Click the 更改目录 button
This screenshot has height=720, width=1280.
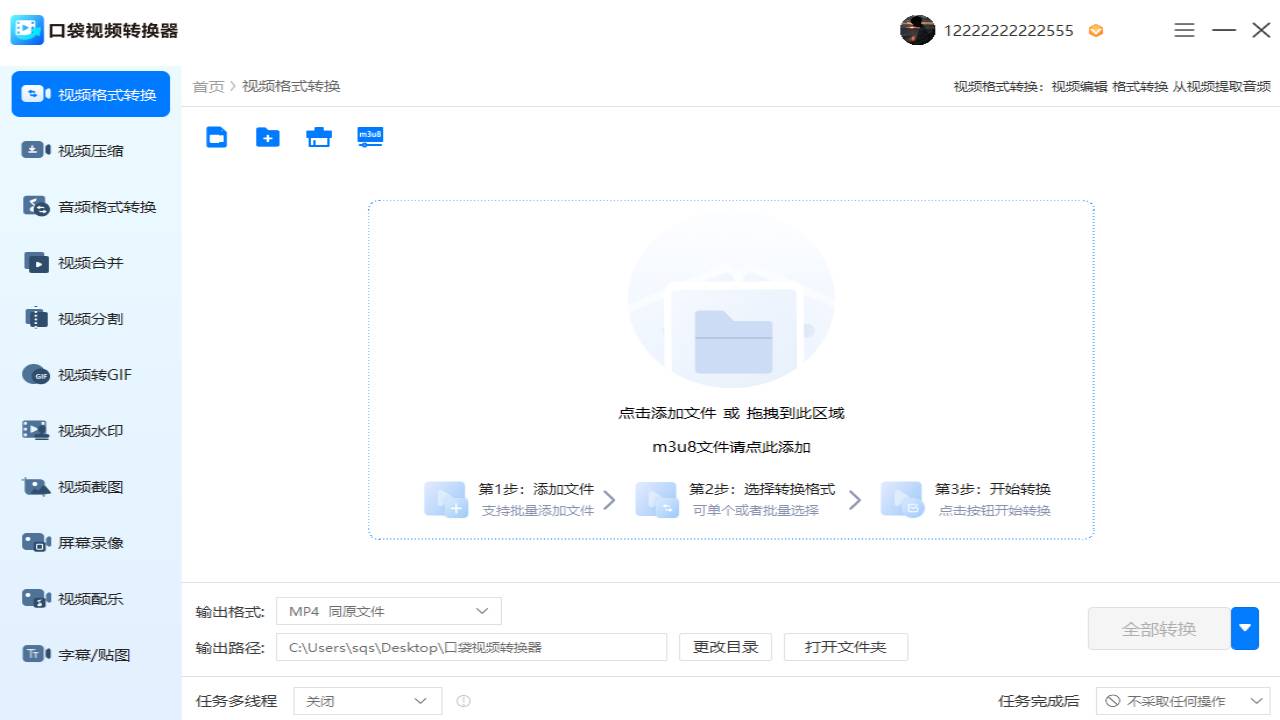coord(725,646)
